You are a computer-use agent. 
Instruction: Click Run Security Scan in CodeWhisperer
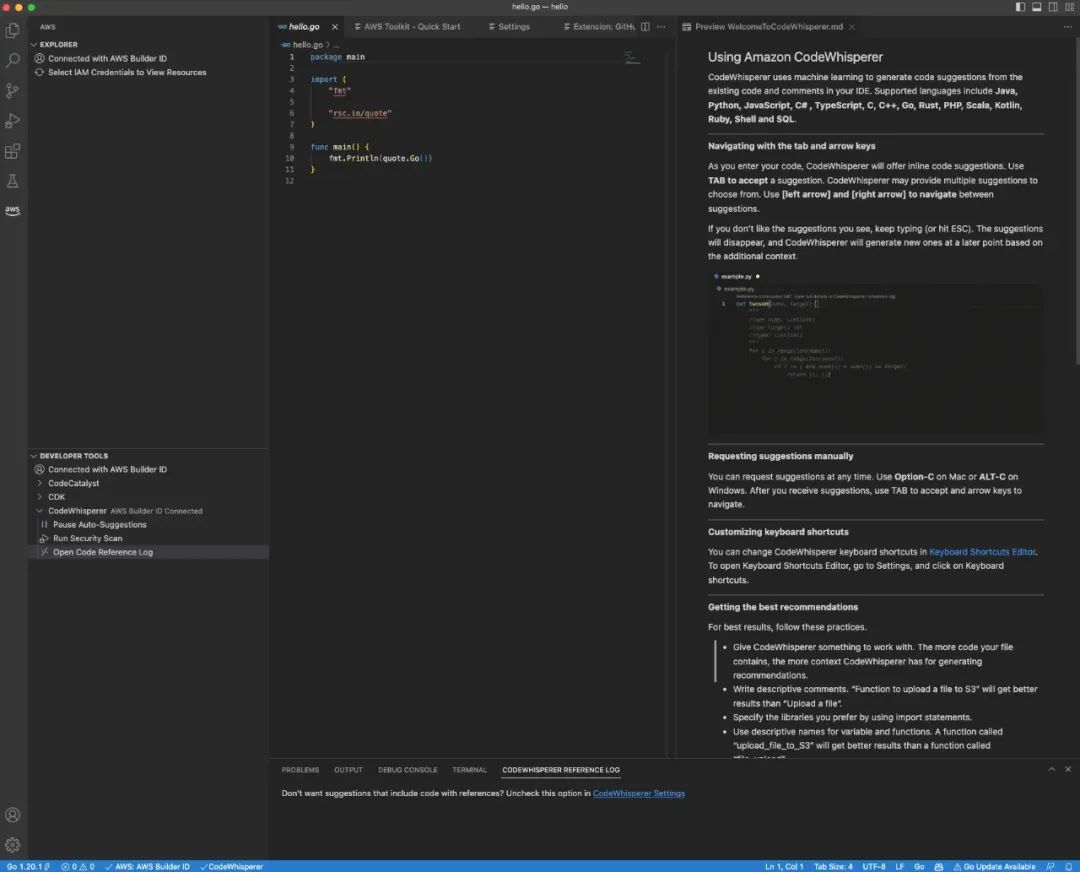88,539
